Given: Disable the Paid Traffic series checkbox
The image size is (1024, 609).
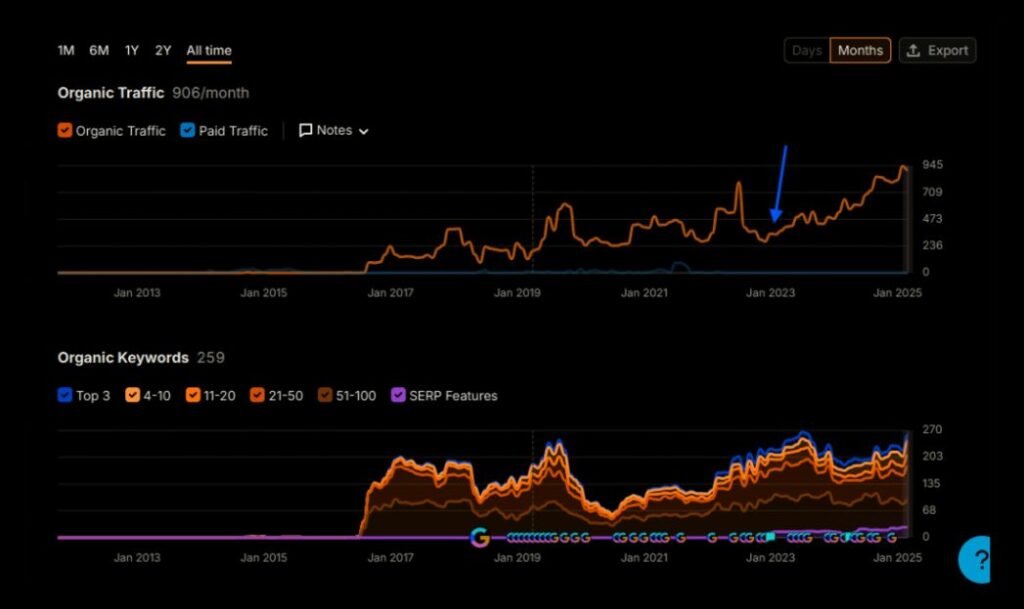Looking at the screenshot, I should pyautogui.click(x=188, y=130).
